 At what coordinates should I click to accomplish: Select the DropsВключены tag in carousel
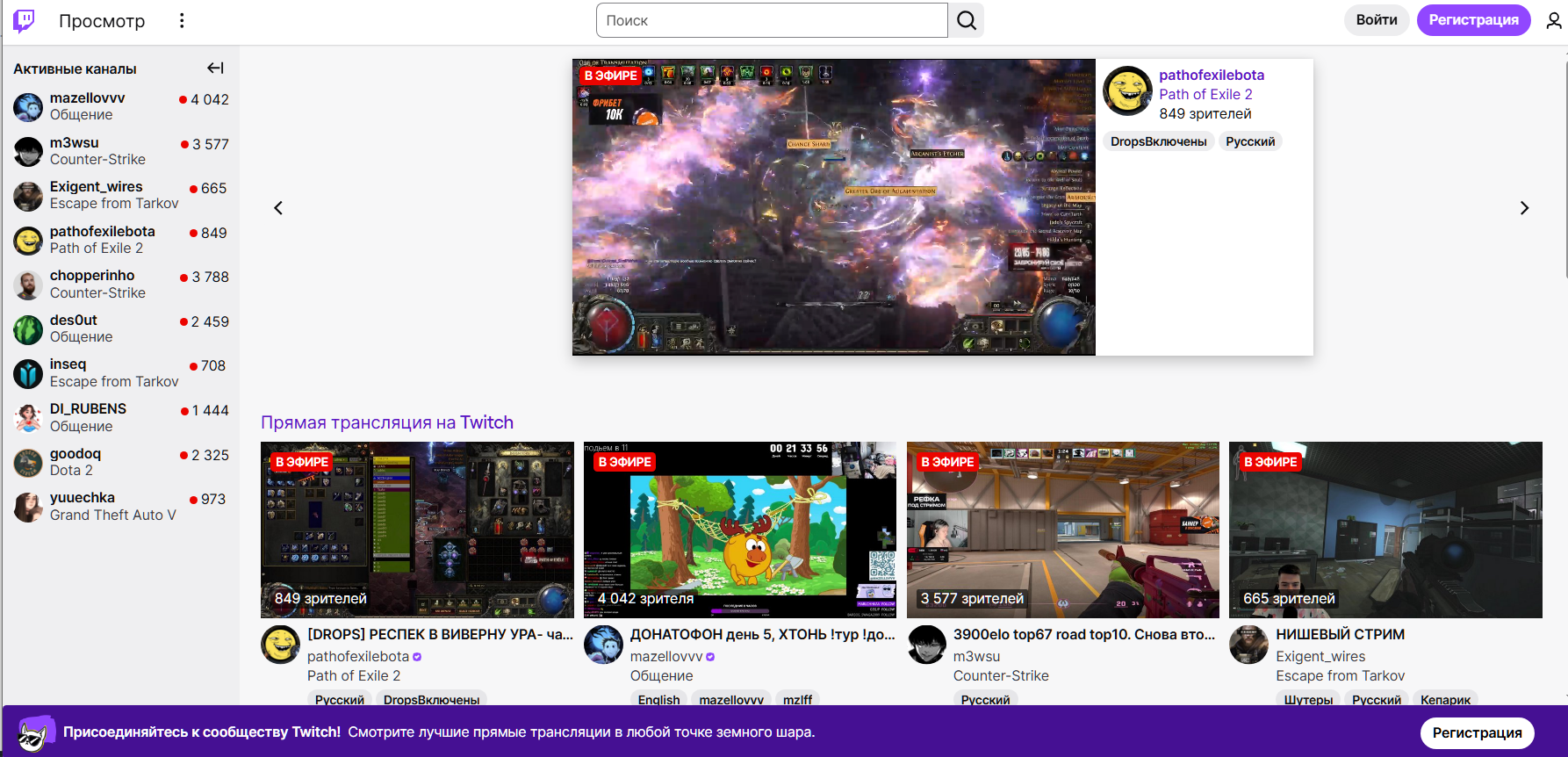tap(1158, 141)
